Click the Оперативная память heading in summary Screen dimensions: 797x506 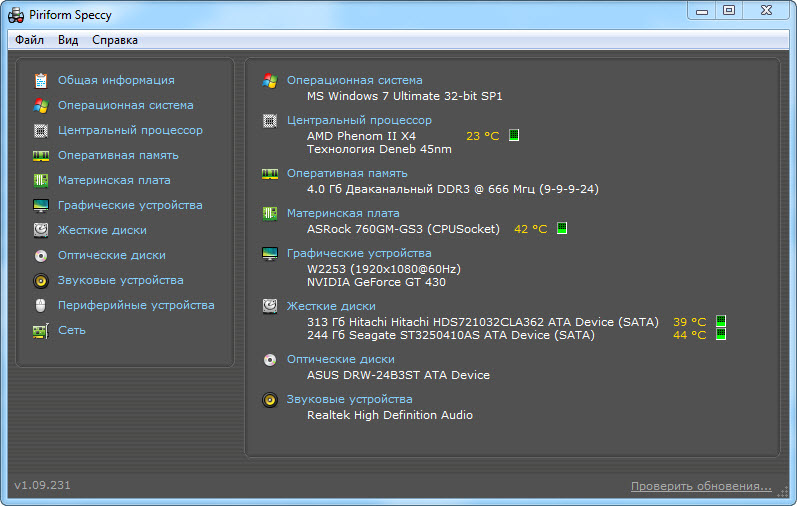pos(347,173)
